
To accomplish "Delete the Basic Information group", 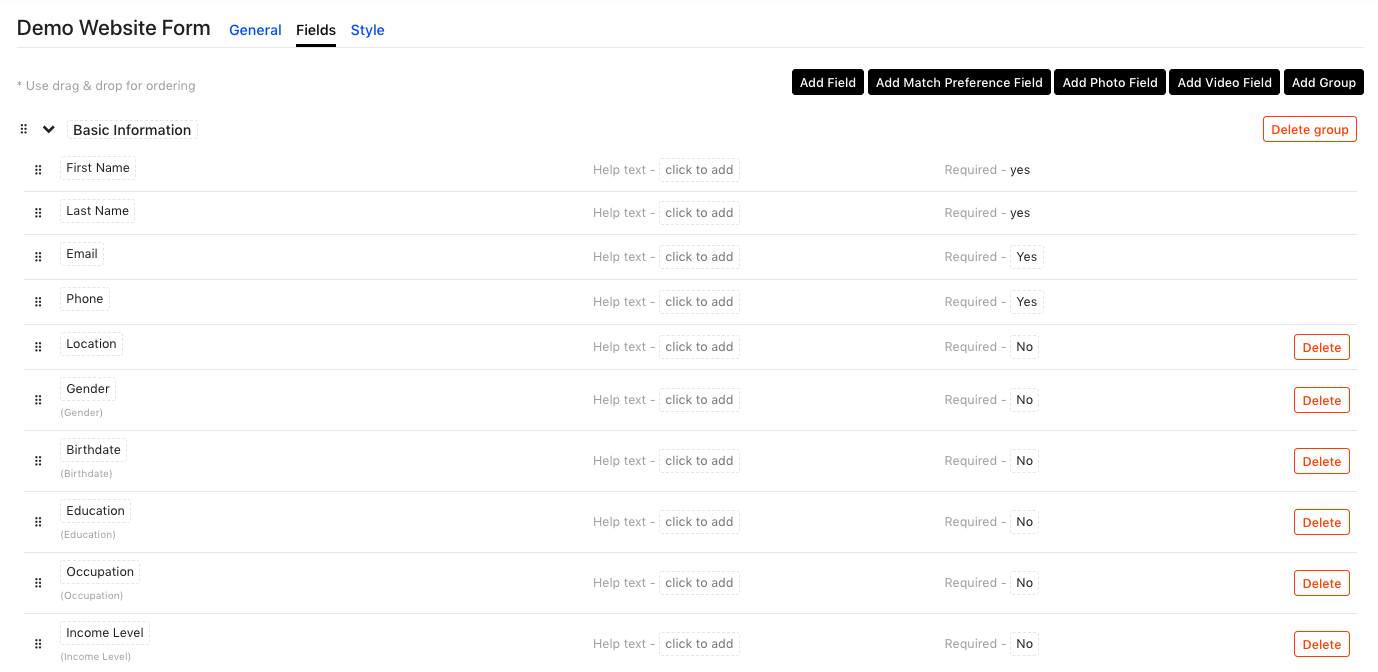I will click(1310, 128).
